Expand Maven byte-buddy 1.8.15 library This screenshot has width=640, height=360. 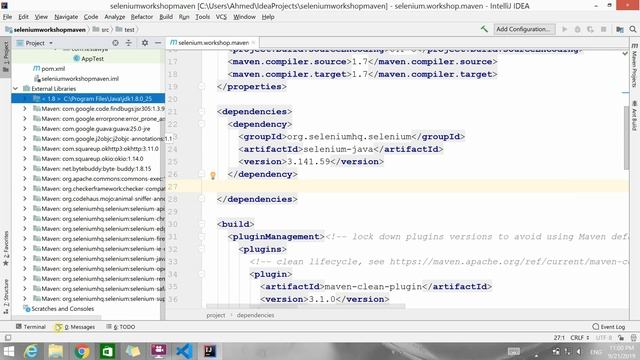(25, 169)
